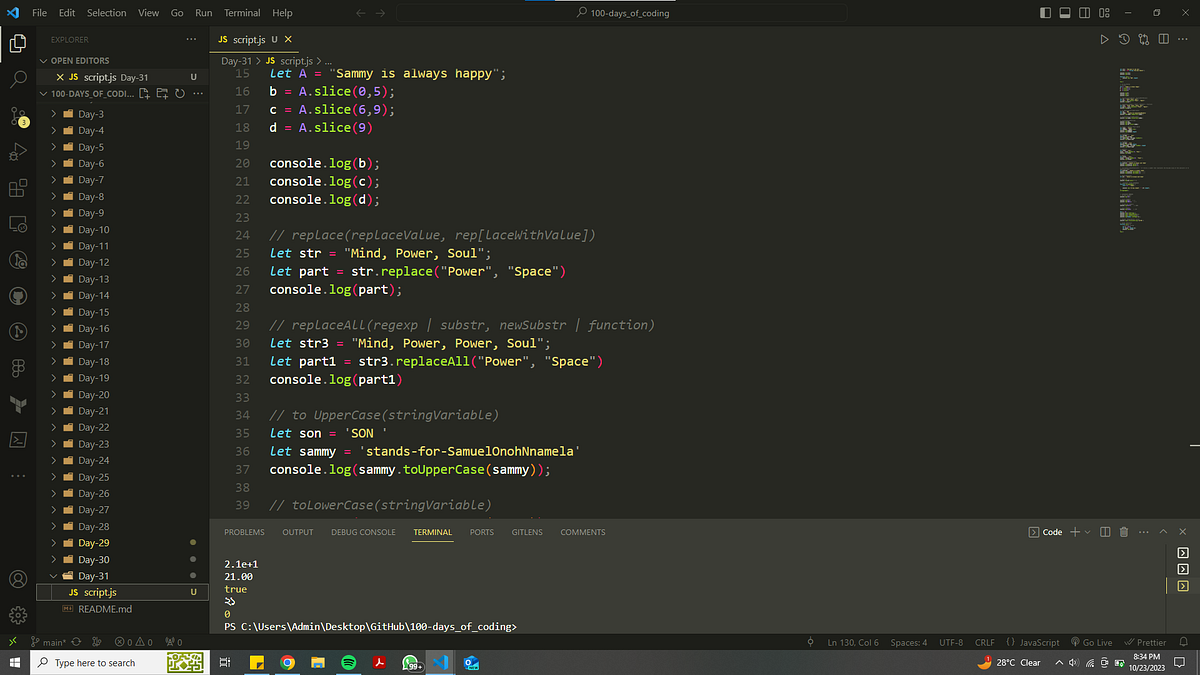Screen dimensions: 1200x675
Task: Open editor More Actions ellipsis
Action: [1184, 39]
